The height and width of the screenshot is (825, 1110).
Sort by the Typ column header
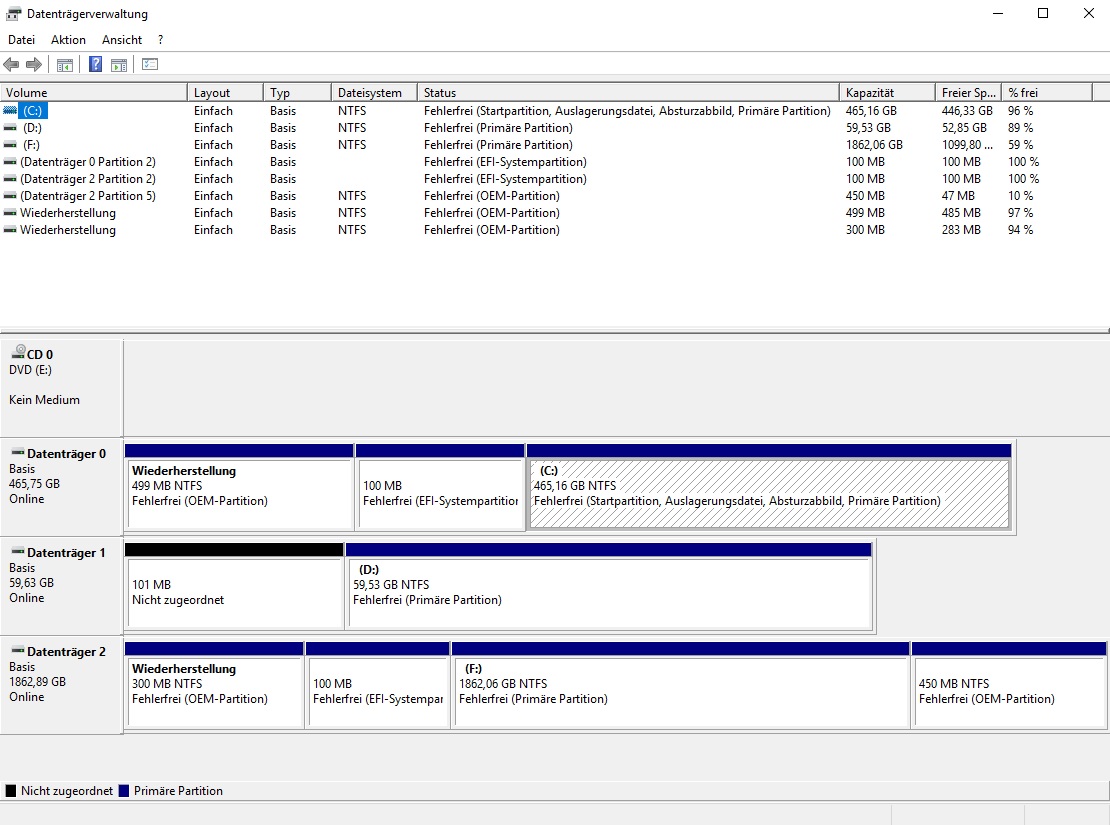coord(297,93)
